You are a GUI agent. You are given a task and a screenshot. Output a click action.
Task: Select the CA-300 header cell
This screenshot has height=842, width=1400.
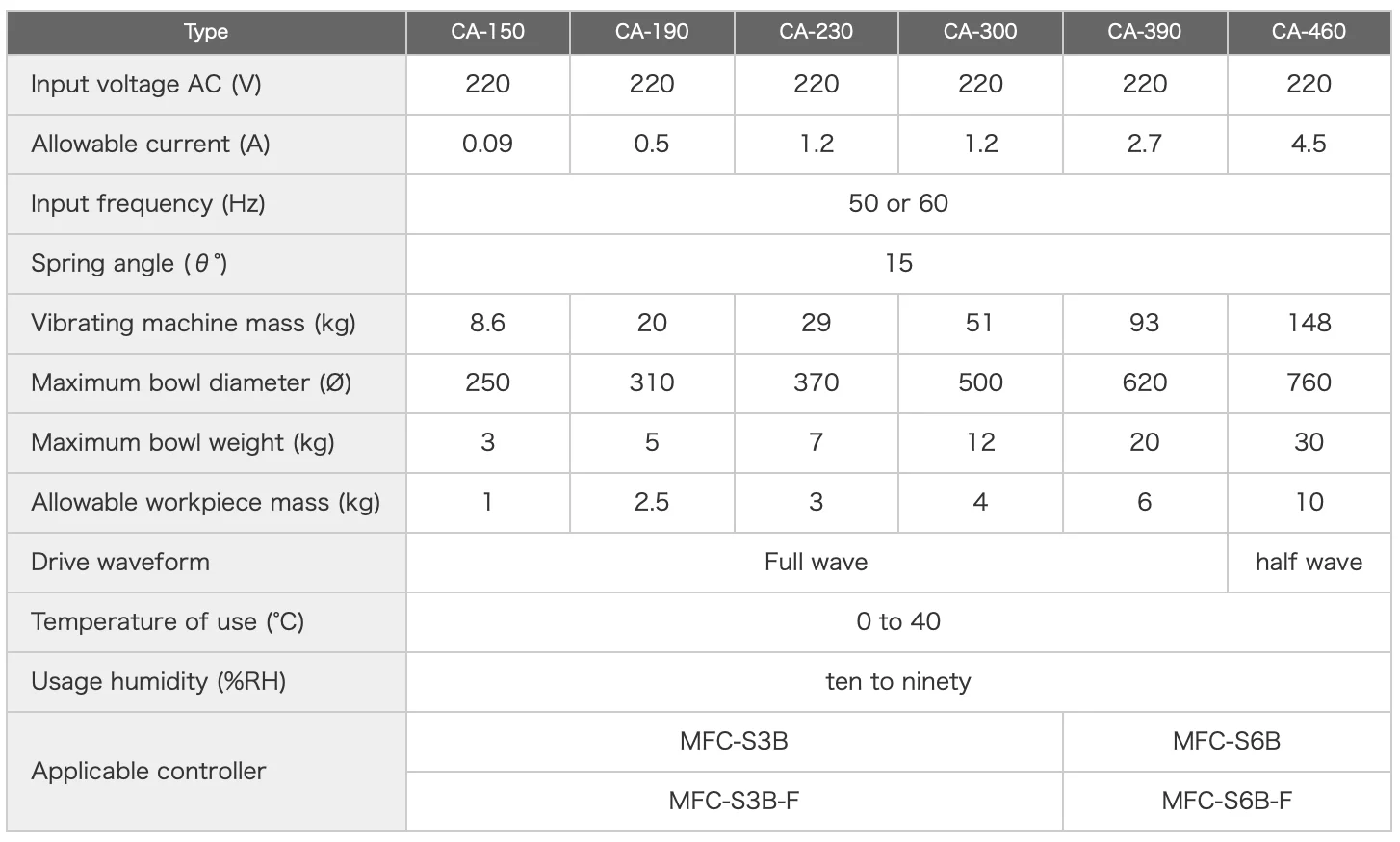click(x=980, y=32)
